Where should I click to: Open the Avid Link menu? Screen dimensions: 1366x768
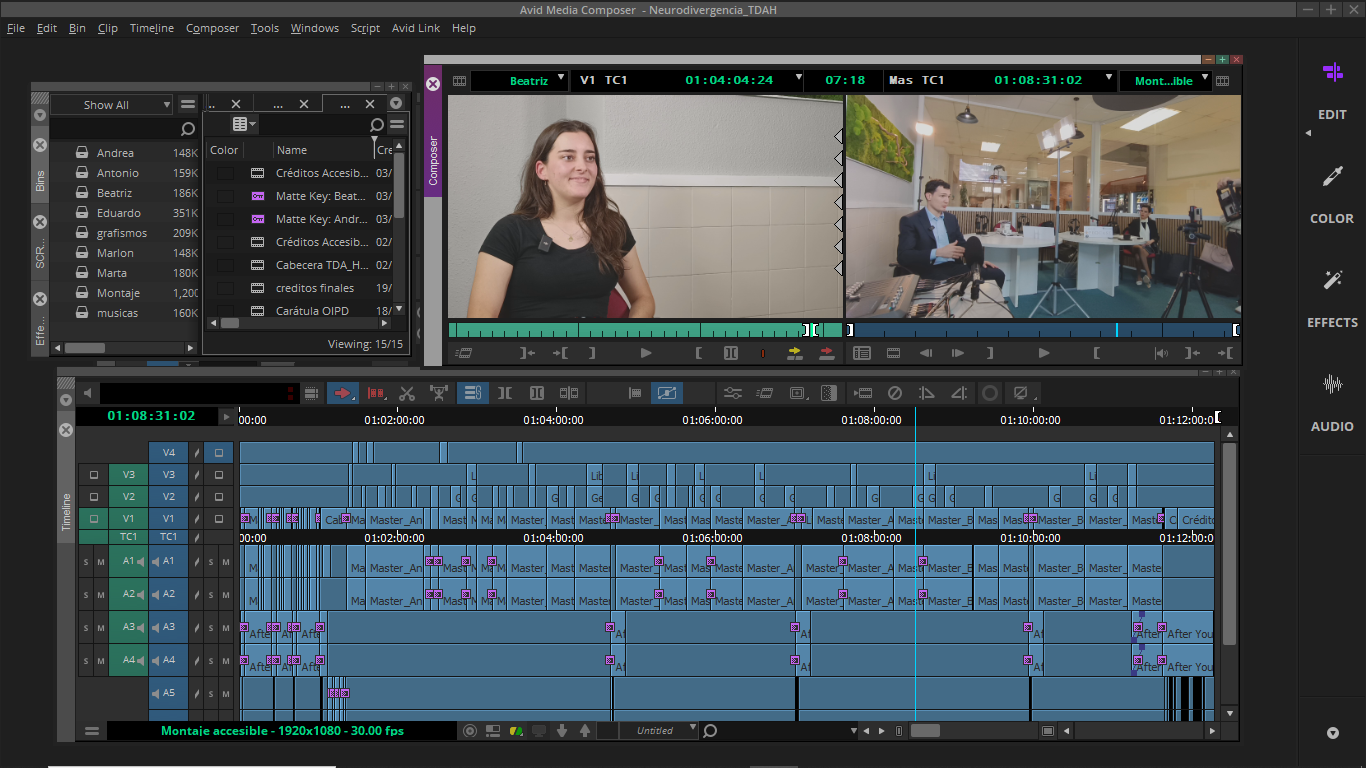click(x=415, y=28)
